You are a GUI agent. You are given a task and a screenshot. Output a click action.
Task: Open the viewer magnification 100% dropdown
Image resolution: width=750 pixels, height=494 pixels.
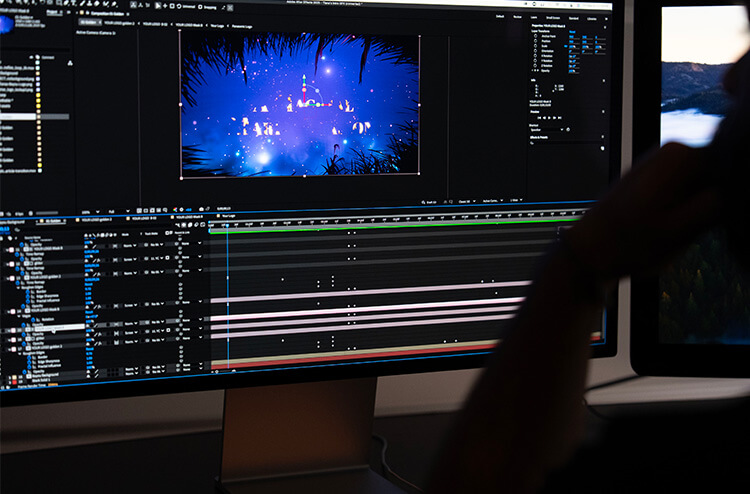90,212
